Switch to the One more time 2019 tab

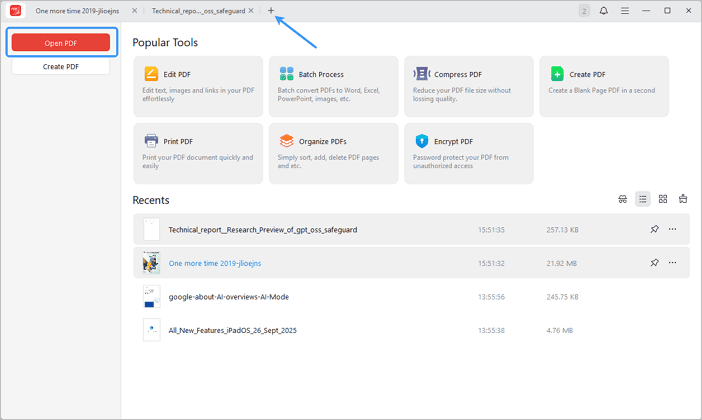click(76, 10)
